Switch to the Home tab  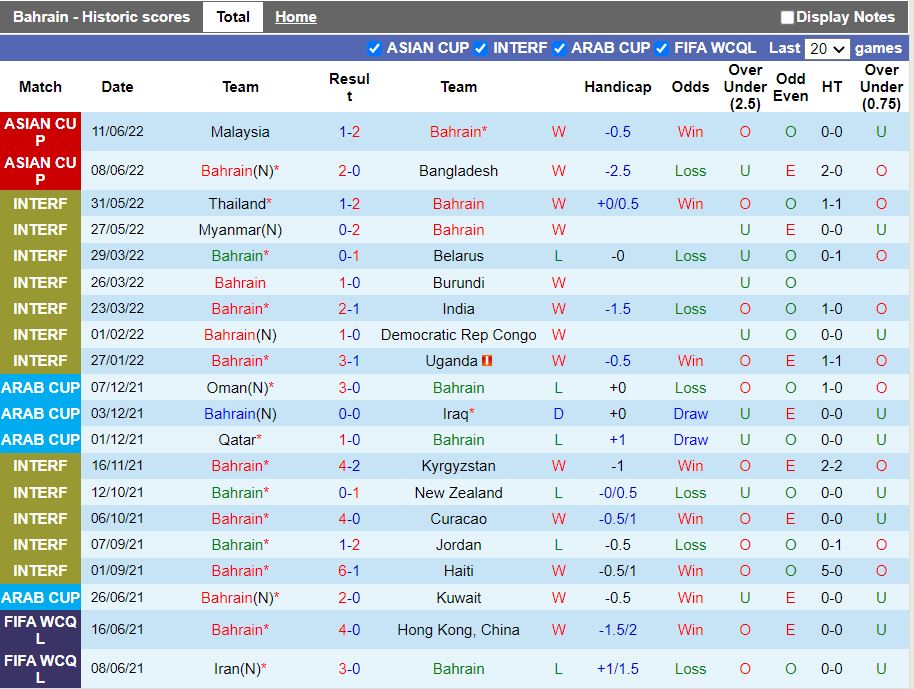click(295, 17)
